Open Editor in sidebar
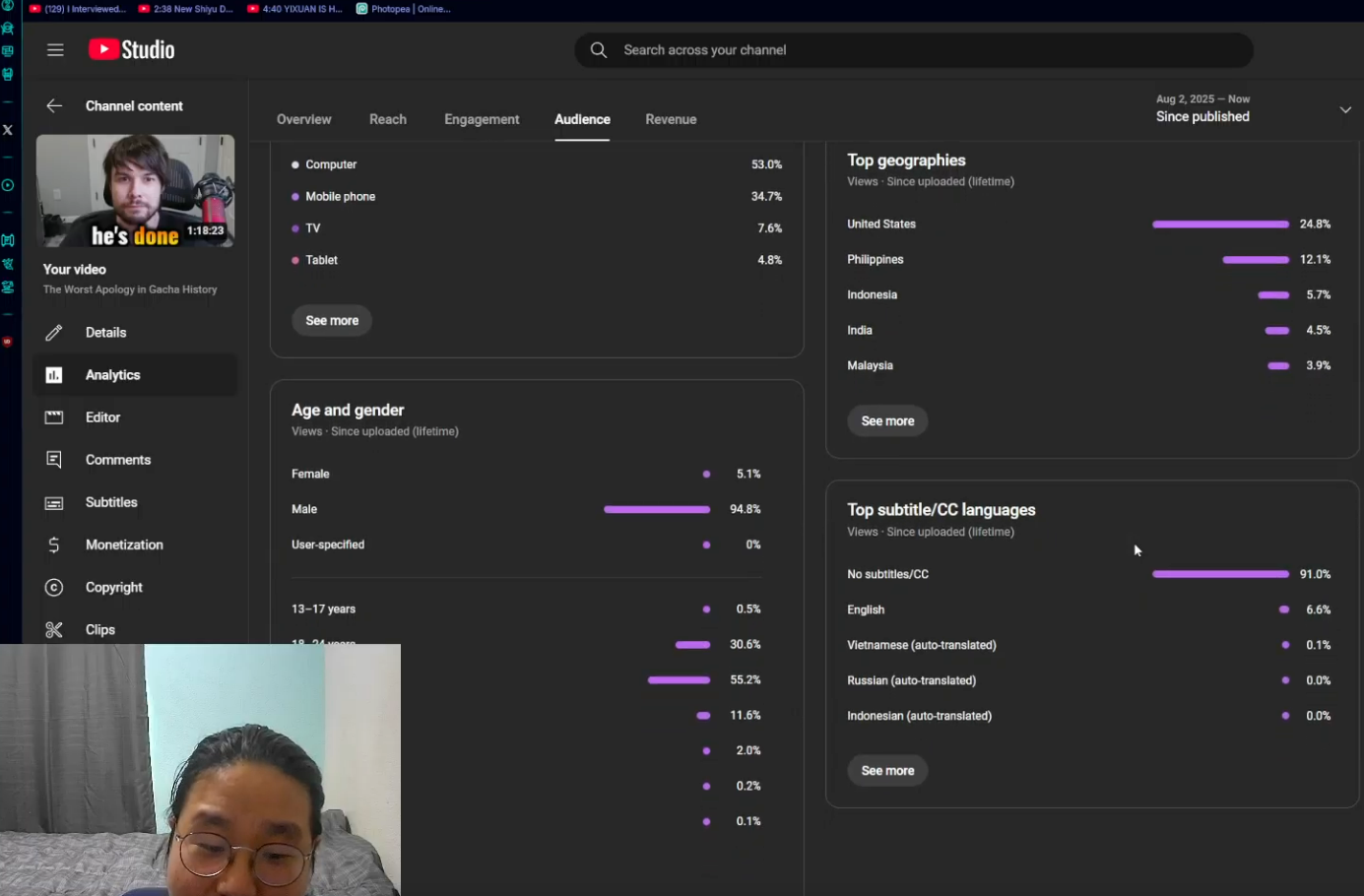 135,417
